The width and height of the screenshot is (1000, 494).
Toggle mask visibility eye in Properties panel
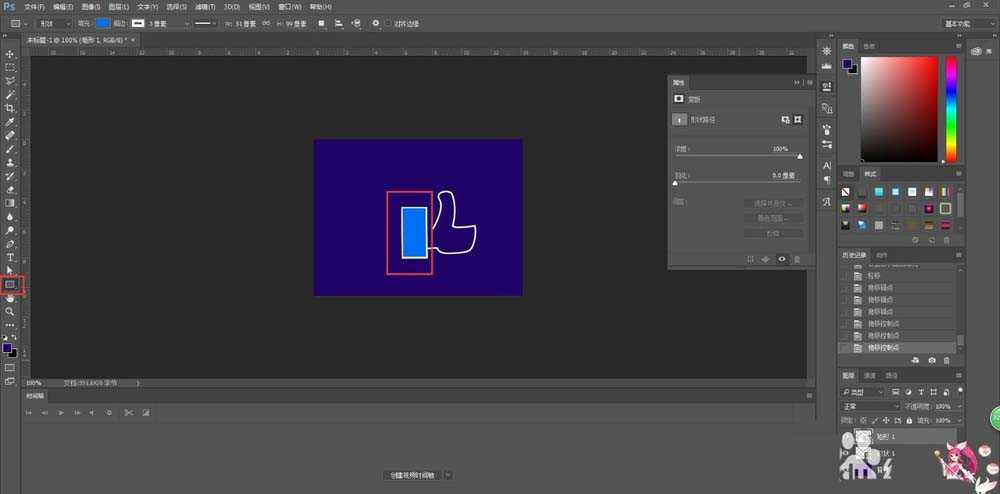coord(781,259)
